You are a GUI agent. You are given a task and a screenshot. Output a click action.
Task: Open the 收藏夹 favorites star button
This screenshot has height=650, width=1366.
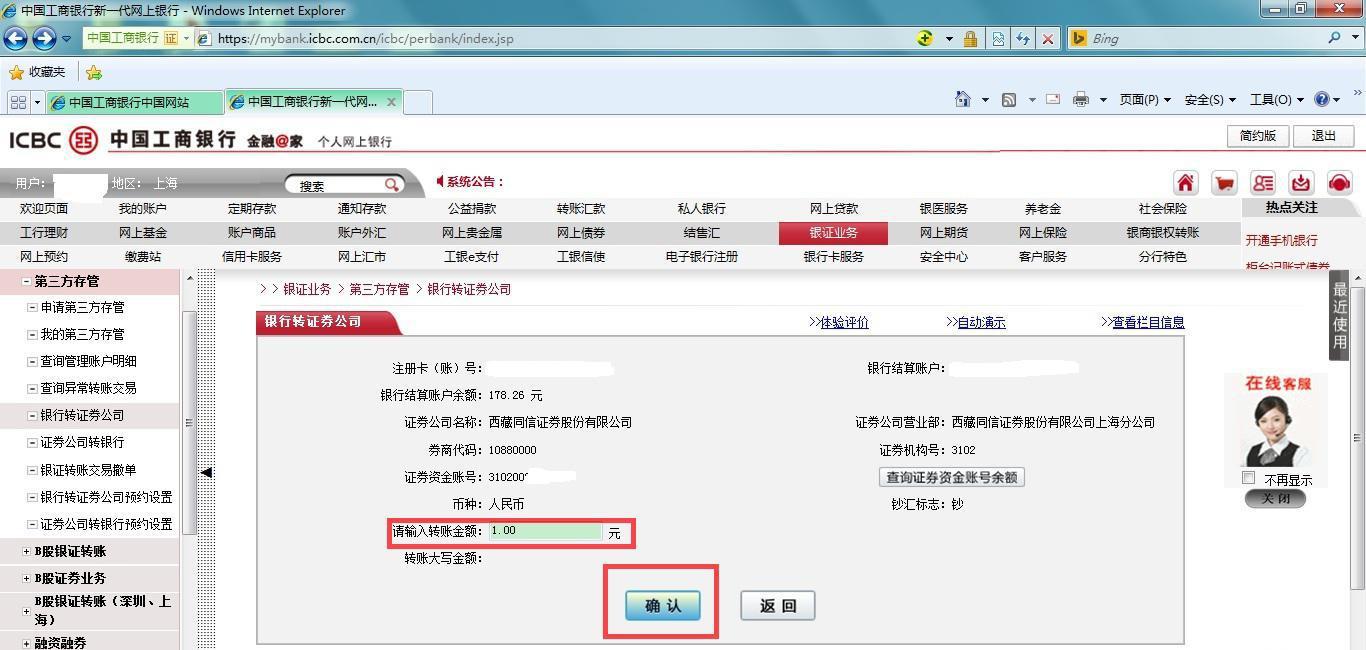click(x=37, y=72)
